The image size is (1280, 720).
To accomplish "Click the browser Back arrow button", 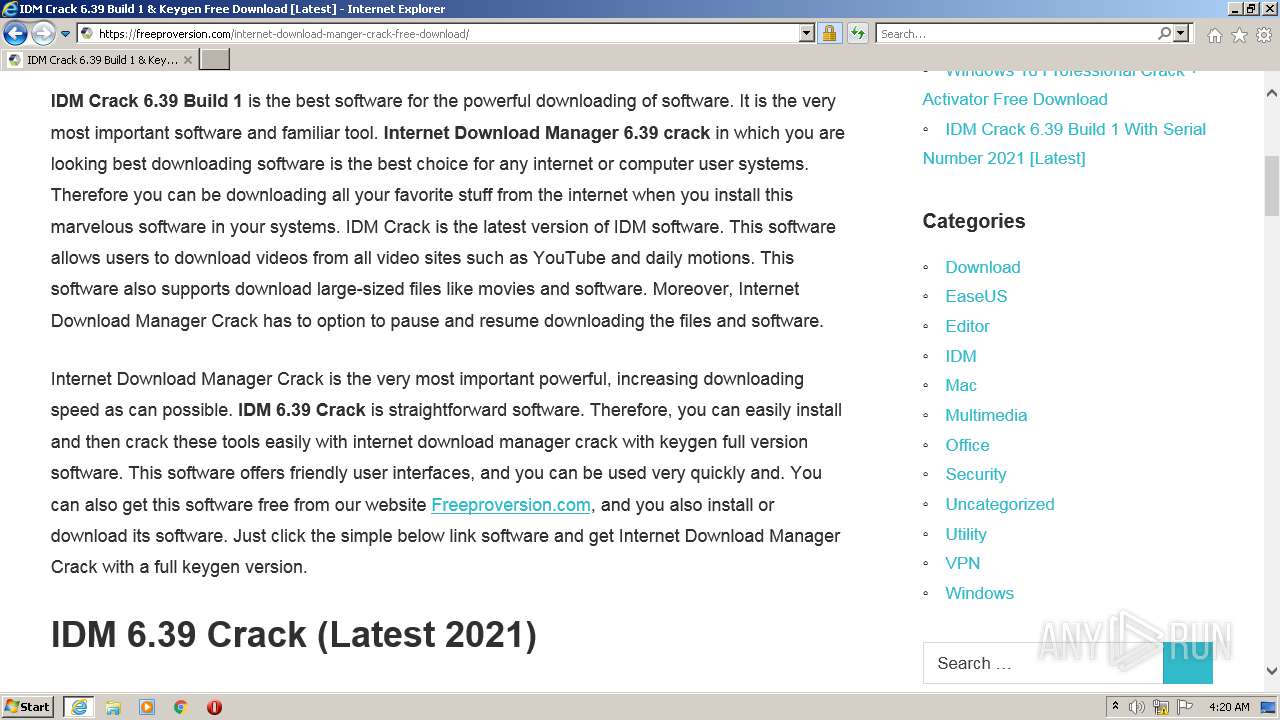I will 15,33.
